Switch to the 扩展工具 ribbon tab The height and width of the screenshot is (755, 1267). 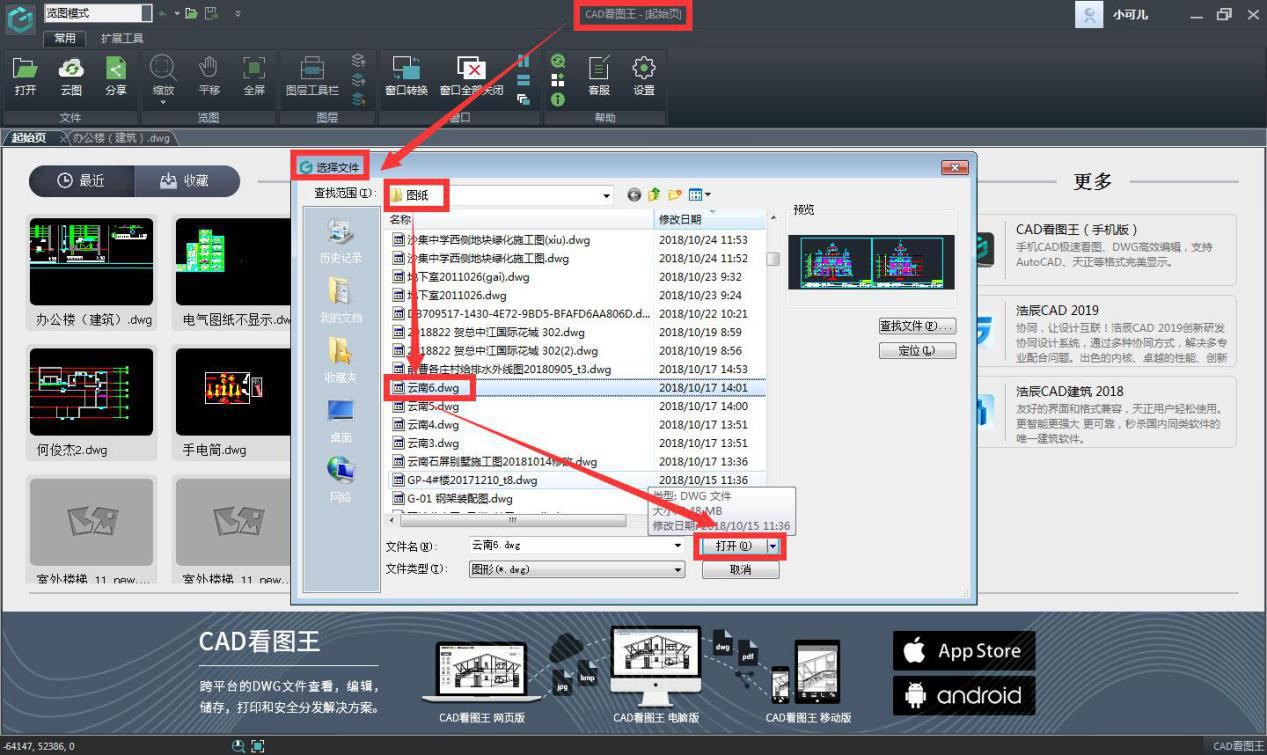[x=122, y=38]
